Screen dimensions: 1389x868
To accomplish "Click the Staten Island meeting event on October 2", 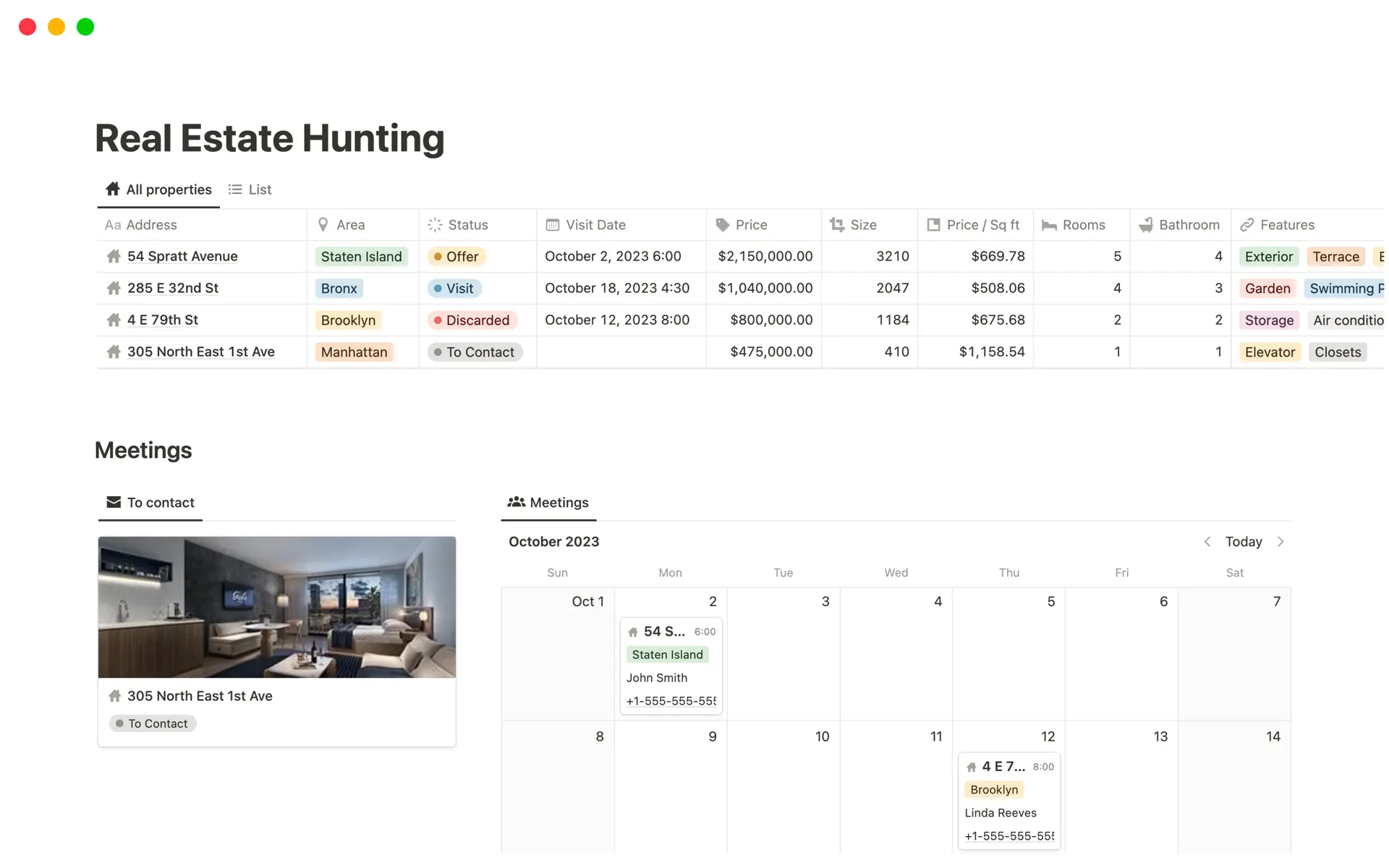I will pos(669,655).
